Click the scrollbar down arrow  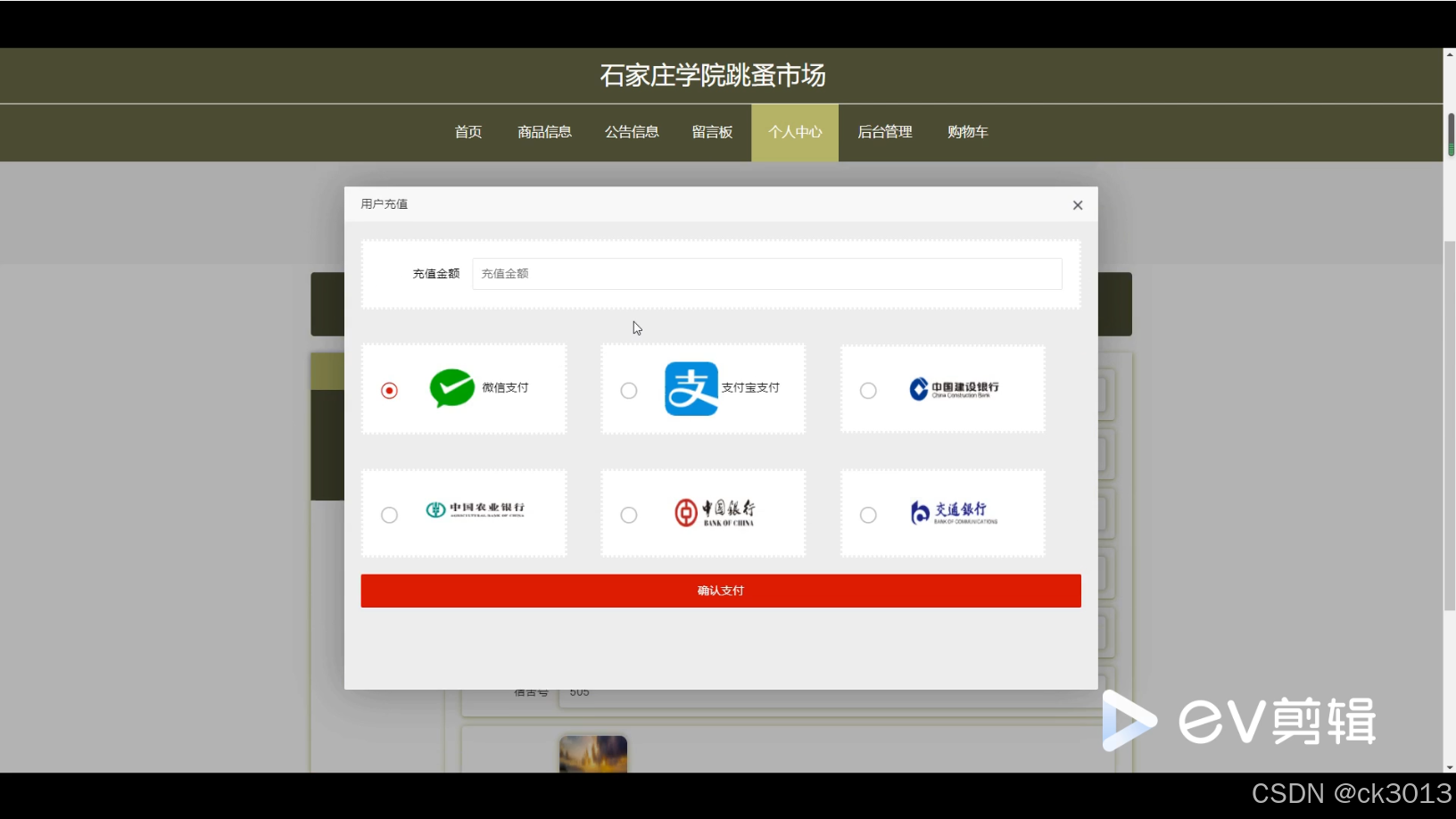1450,766
